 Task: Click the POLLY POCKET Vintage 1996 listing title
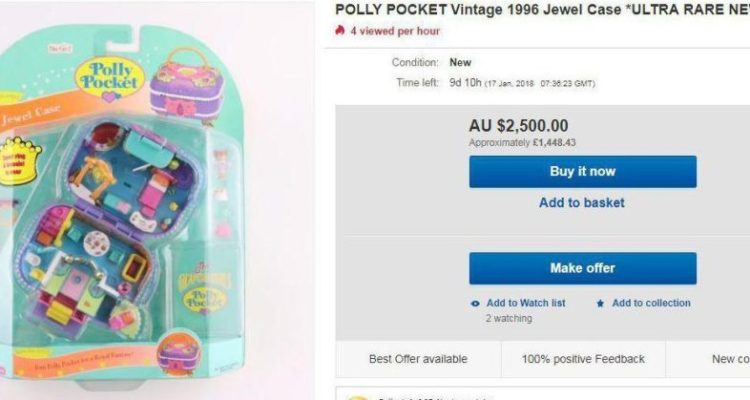pos(542,9)
